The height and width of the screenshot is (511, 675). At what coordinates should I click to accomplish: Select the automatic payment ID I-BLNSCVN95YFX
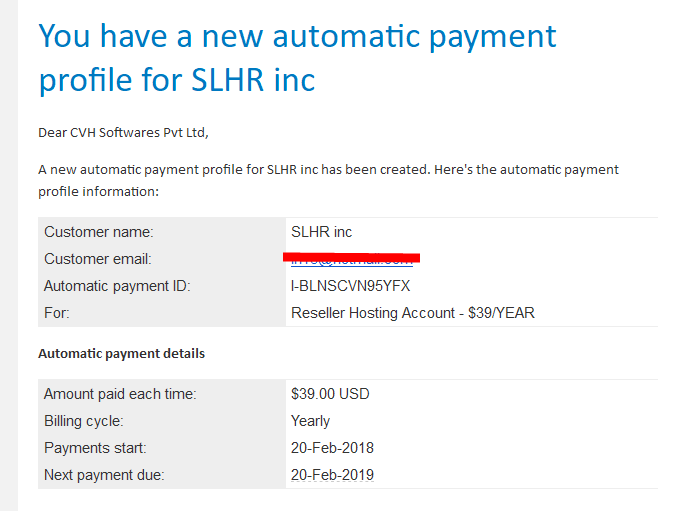350,286
